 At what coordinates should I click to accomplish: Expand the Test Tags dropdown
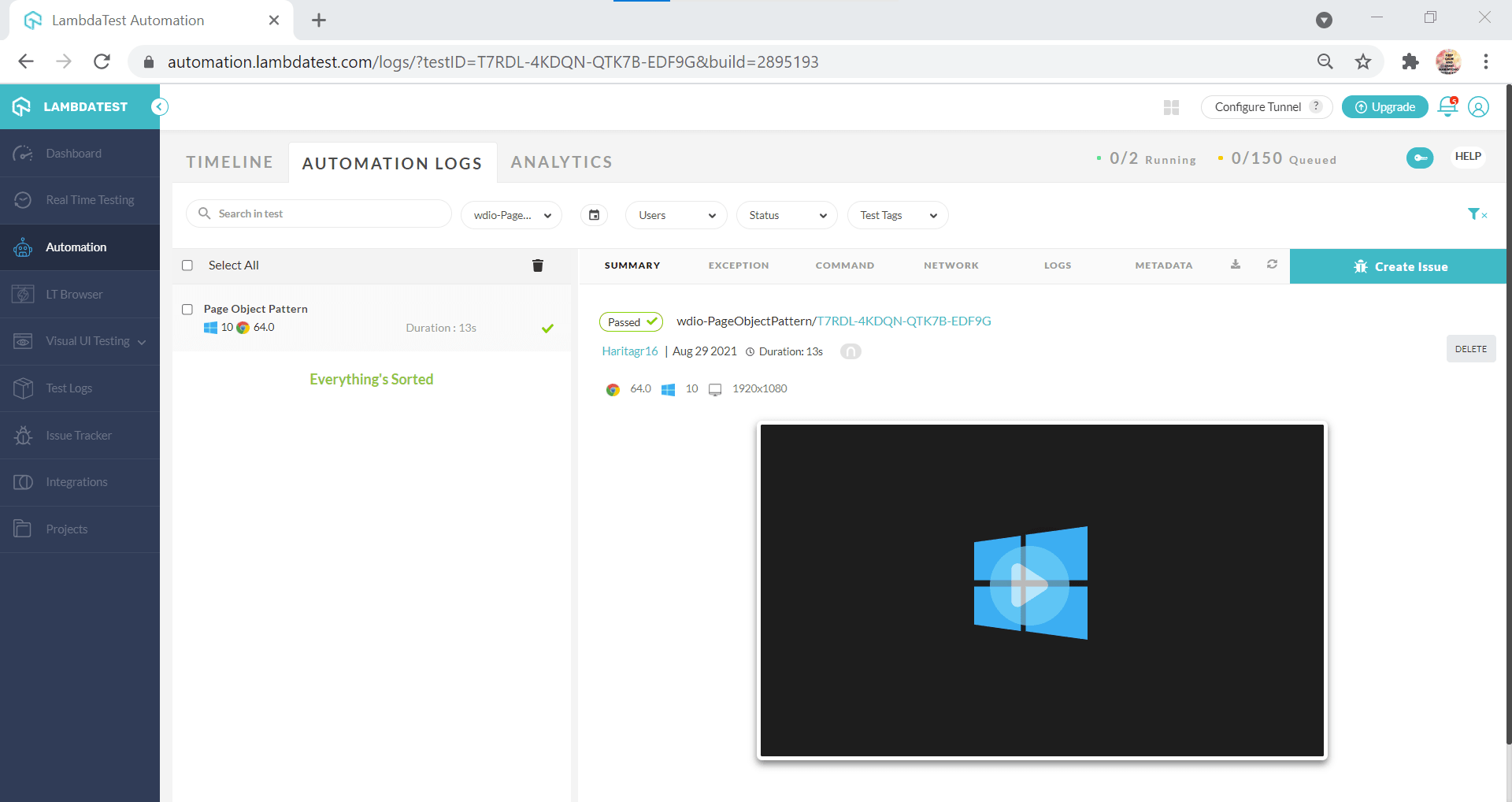click(x=897, y=215)
